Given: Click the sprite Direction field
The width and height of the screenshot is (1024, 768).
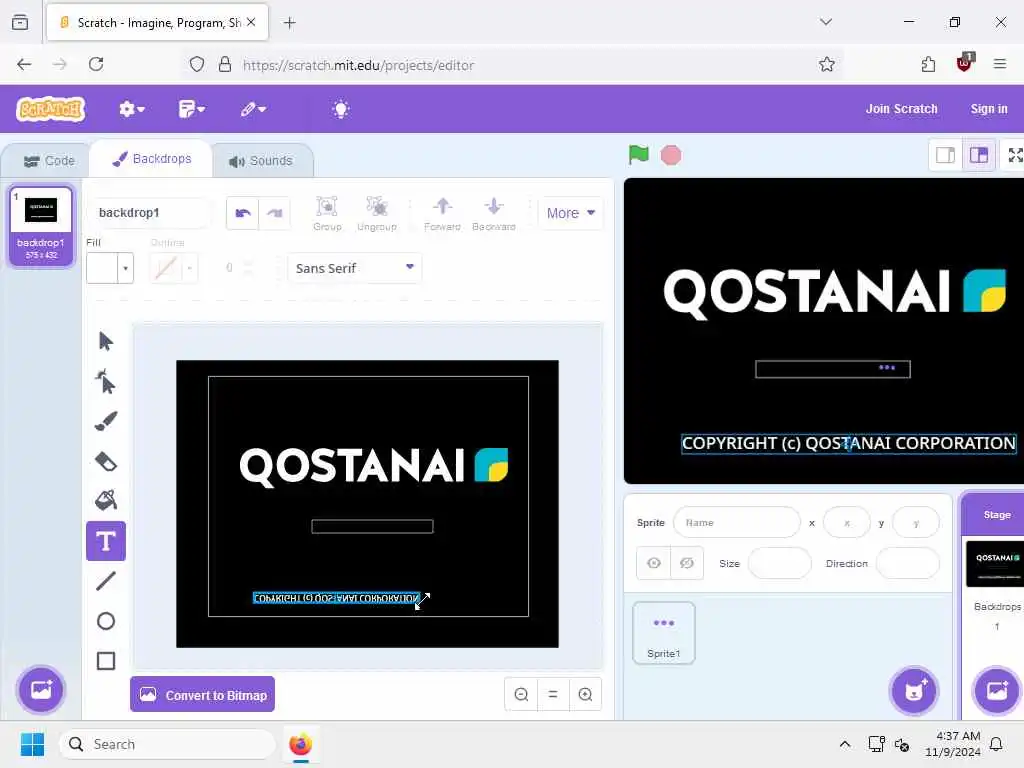Looking at the screenshot, I should click(x=907, y=563).
